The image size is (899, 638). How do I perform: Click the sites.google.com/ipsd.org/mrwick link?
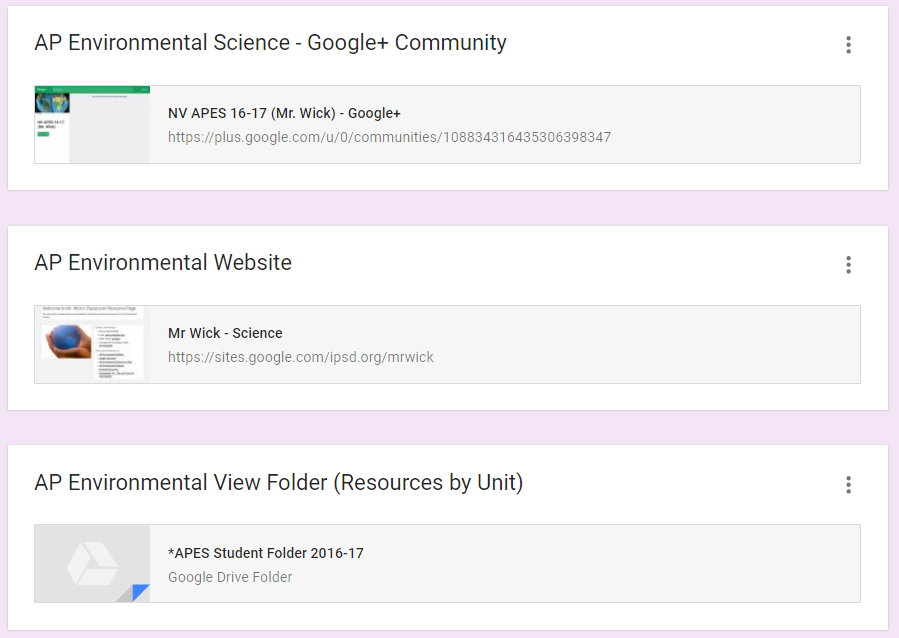point(300,357)
